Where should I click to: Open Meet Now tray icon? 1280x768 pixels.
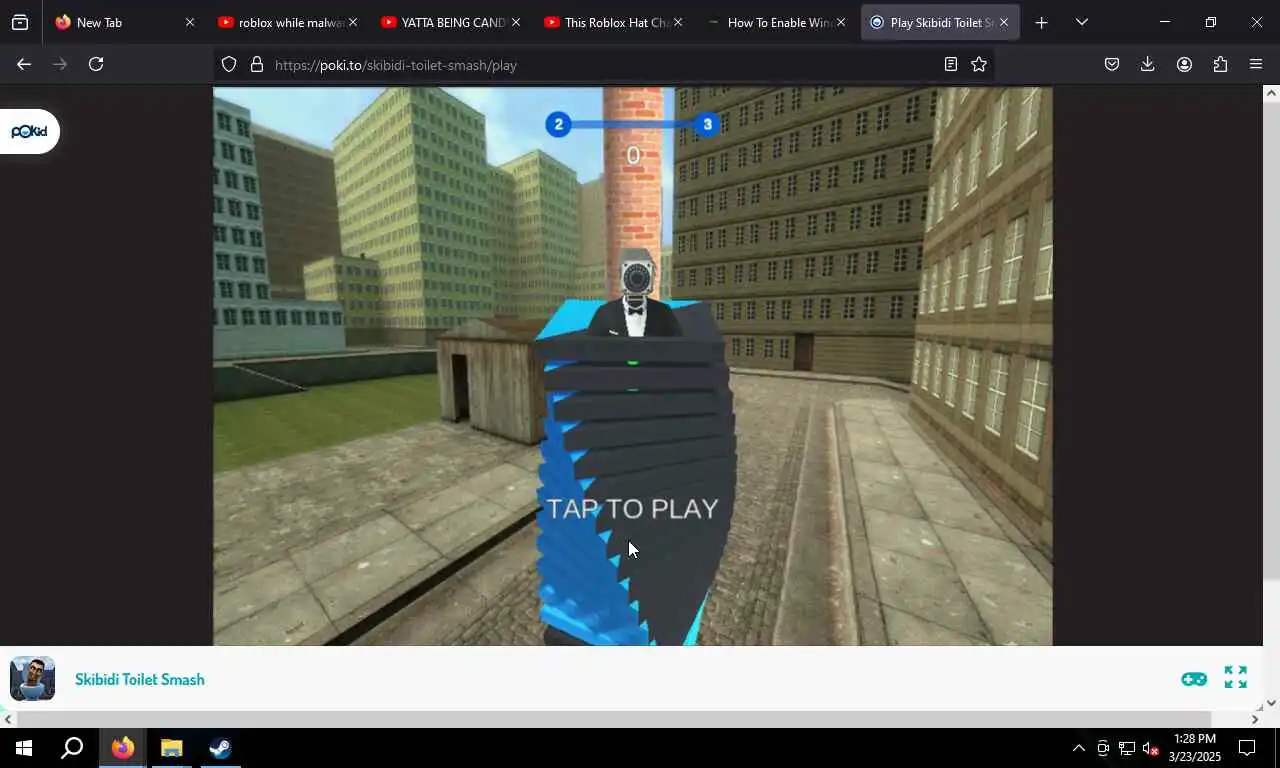click(x=1103, y=748)
